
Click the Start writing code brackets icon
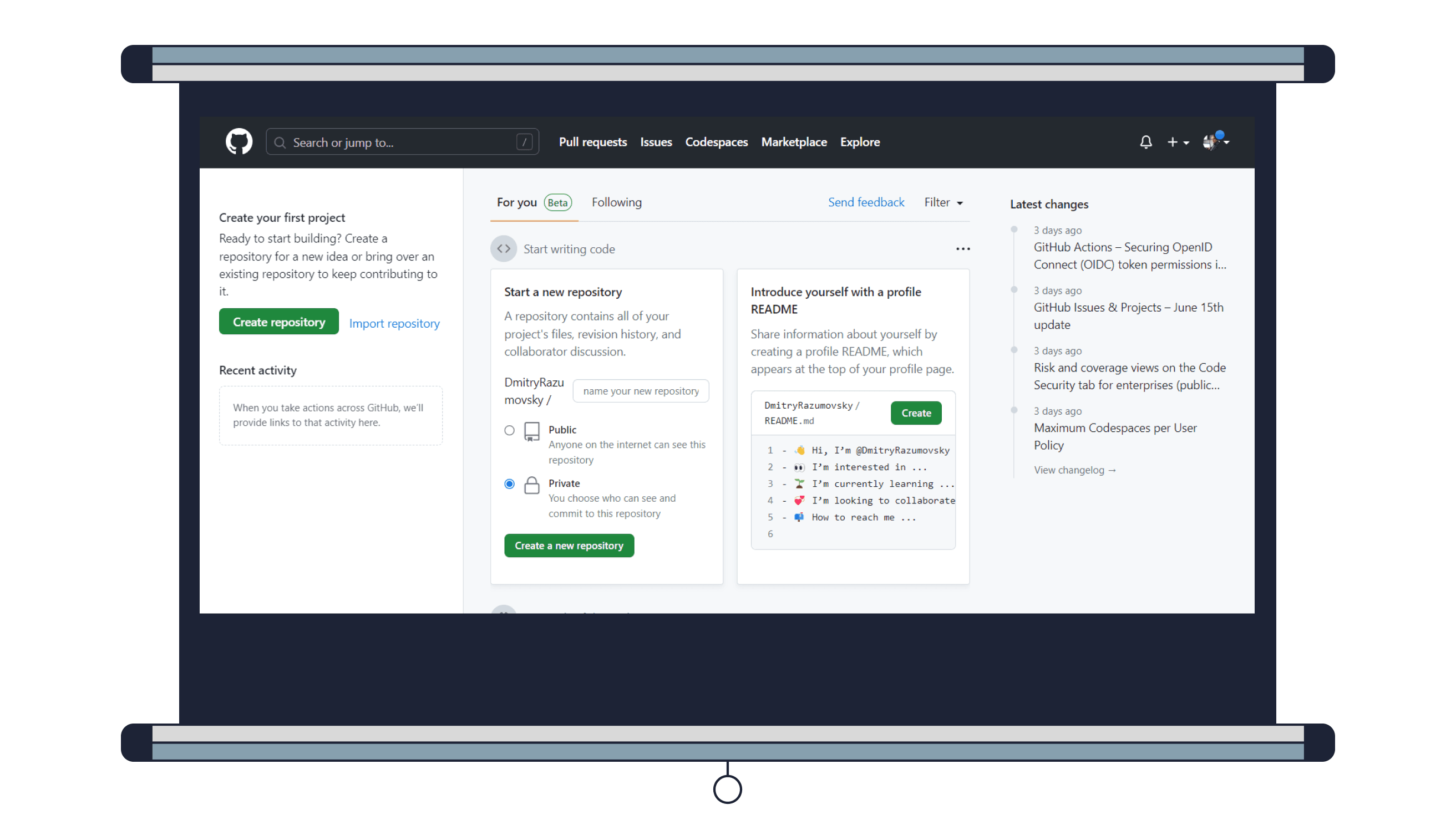pos(504,249)
